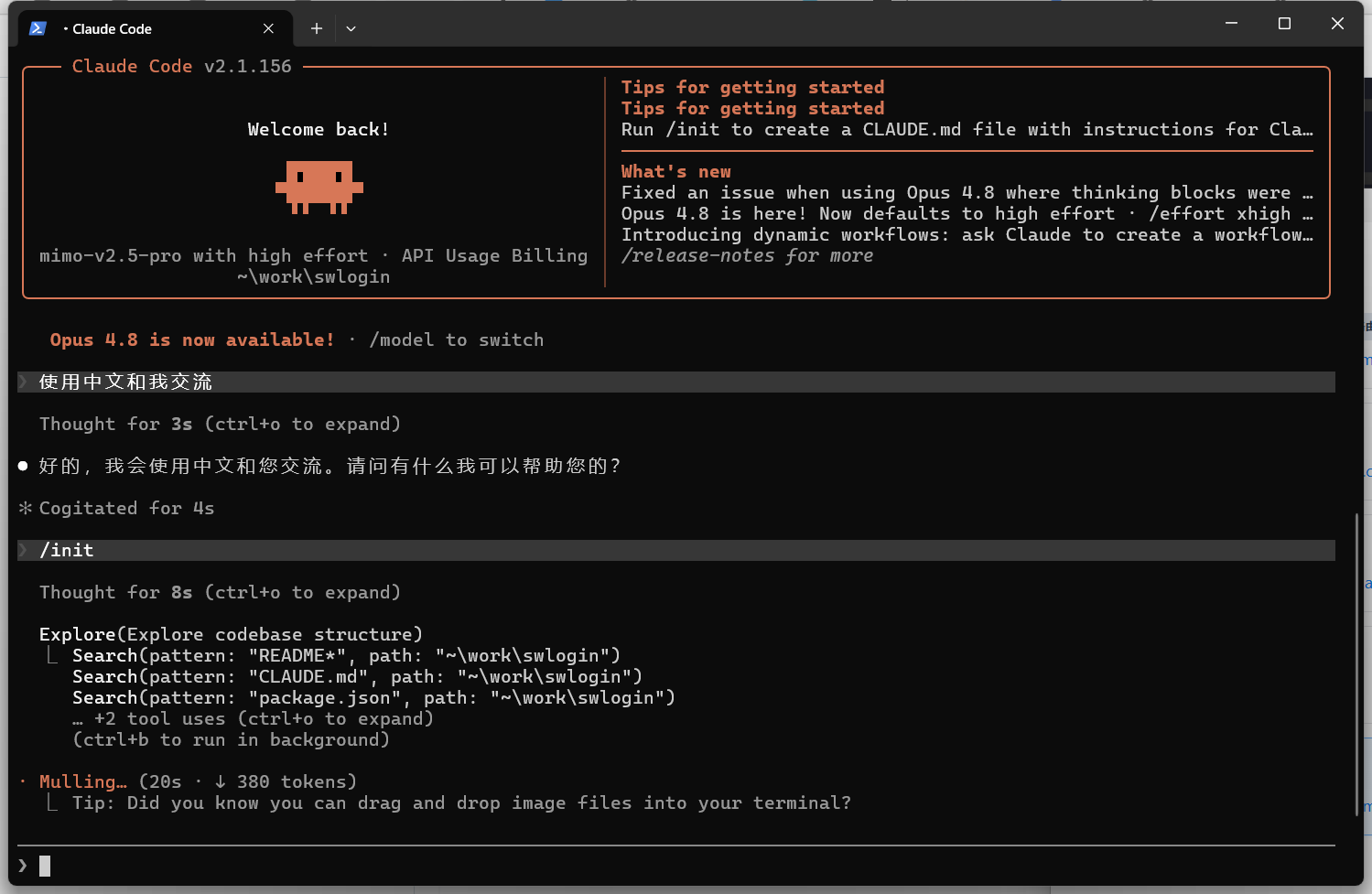Click the drag and drop image files tip

[x=461, y=802]
